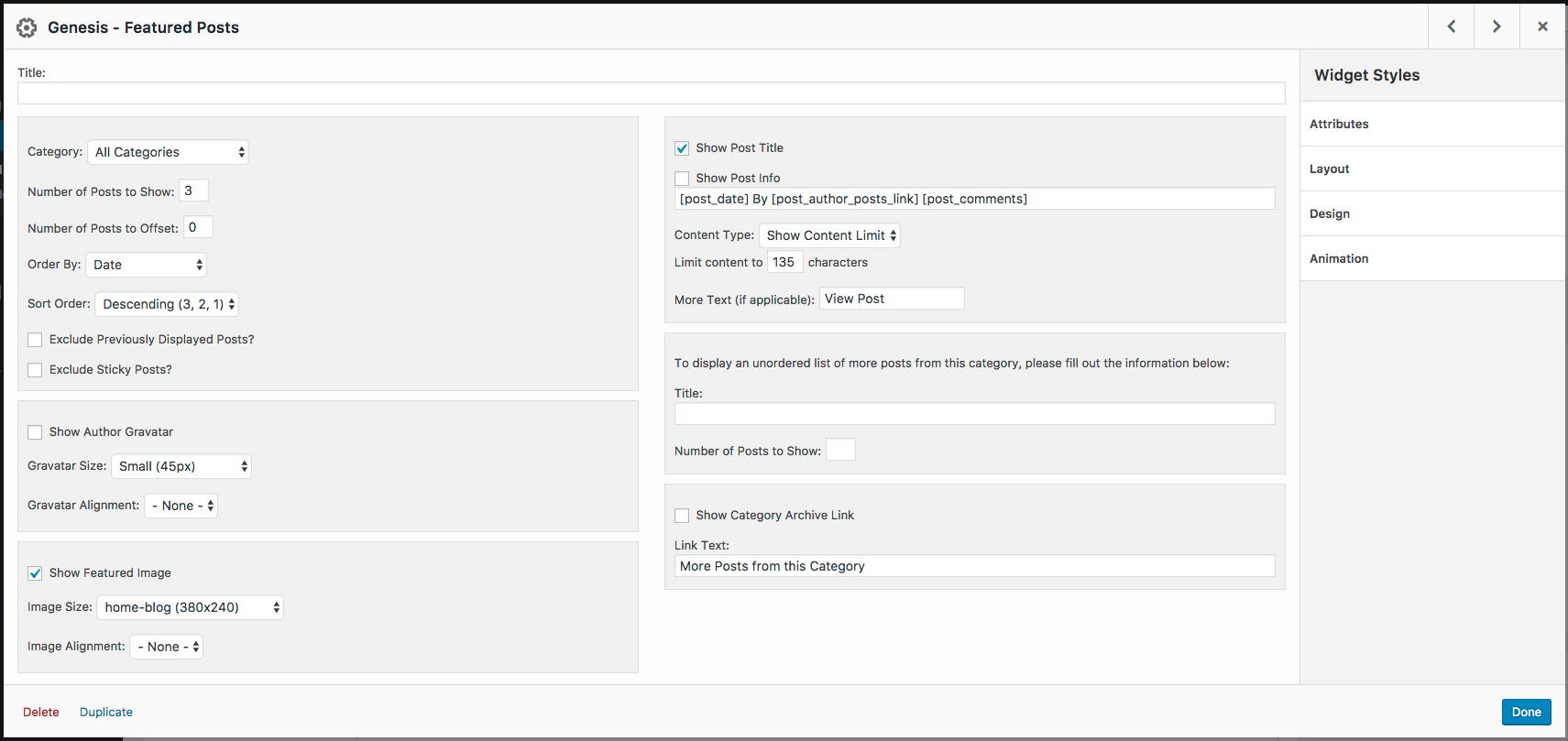Toggle the Show Author Gravatar checkbox
This screenshot has width=1568, height=741.
tap(35, 432)
